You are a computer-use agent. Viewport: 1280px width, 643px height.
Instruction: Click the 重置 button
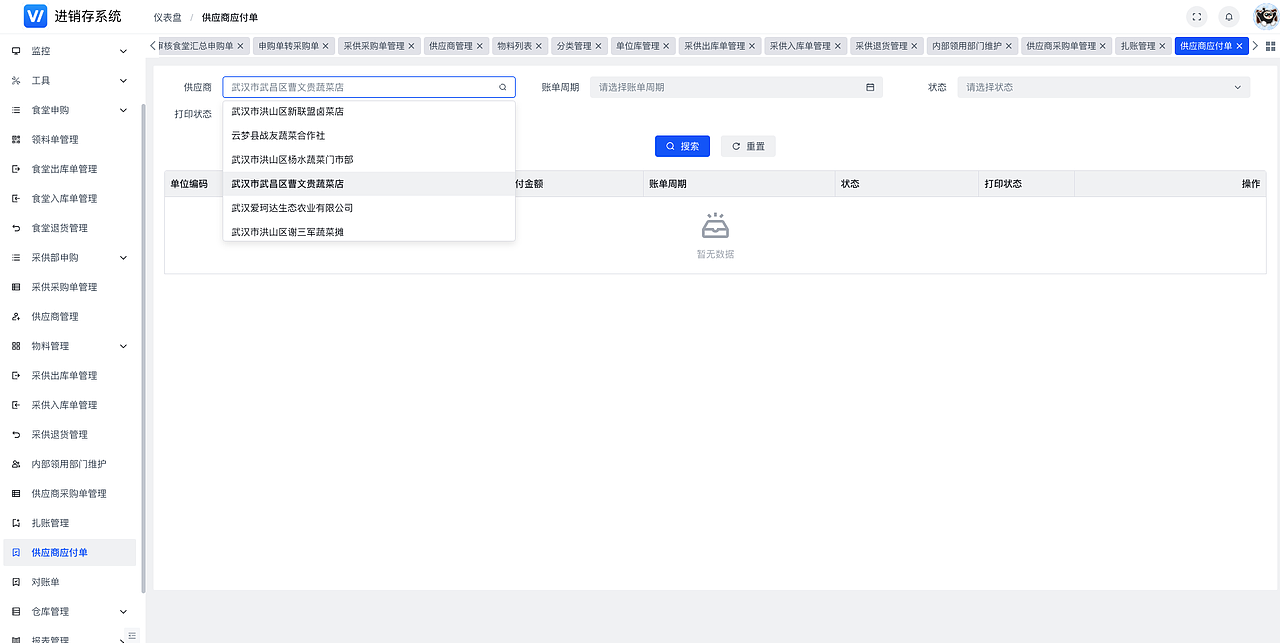coord(748,146)
